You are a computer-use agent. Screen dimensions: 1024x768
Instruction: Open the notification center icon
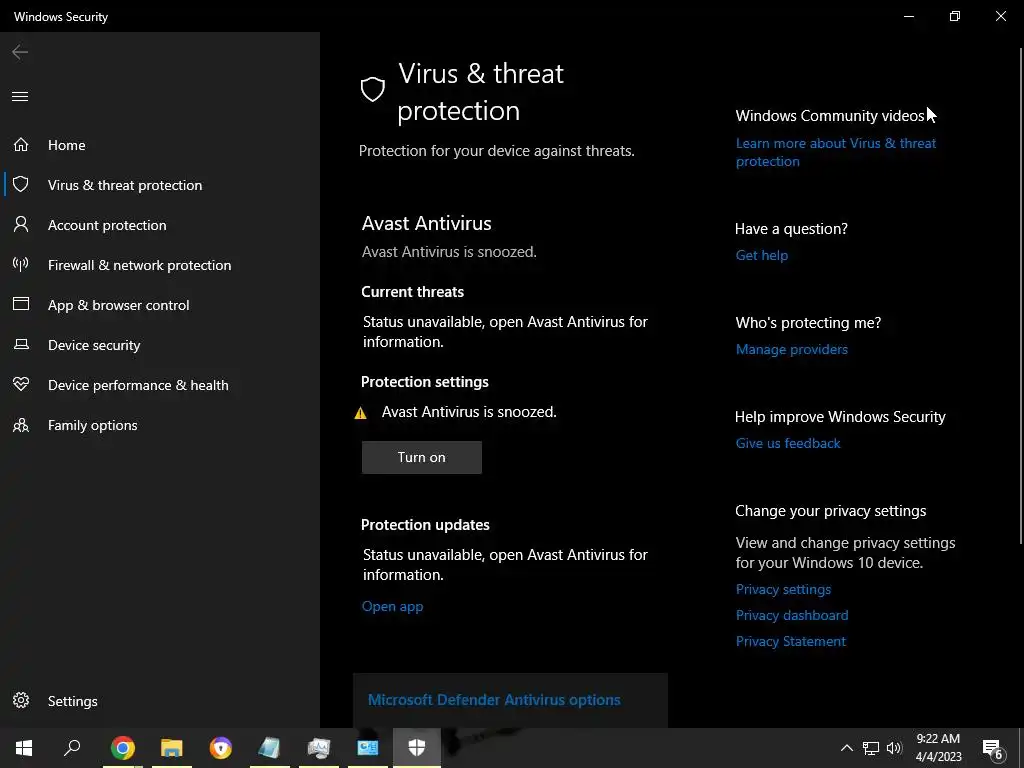993,749
